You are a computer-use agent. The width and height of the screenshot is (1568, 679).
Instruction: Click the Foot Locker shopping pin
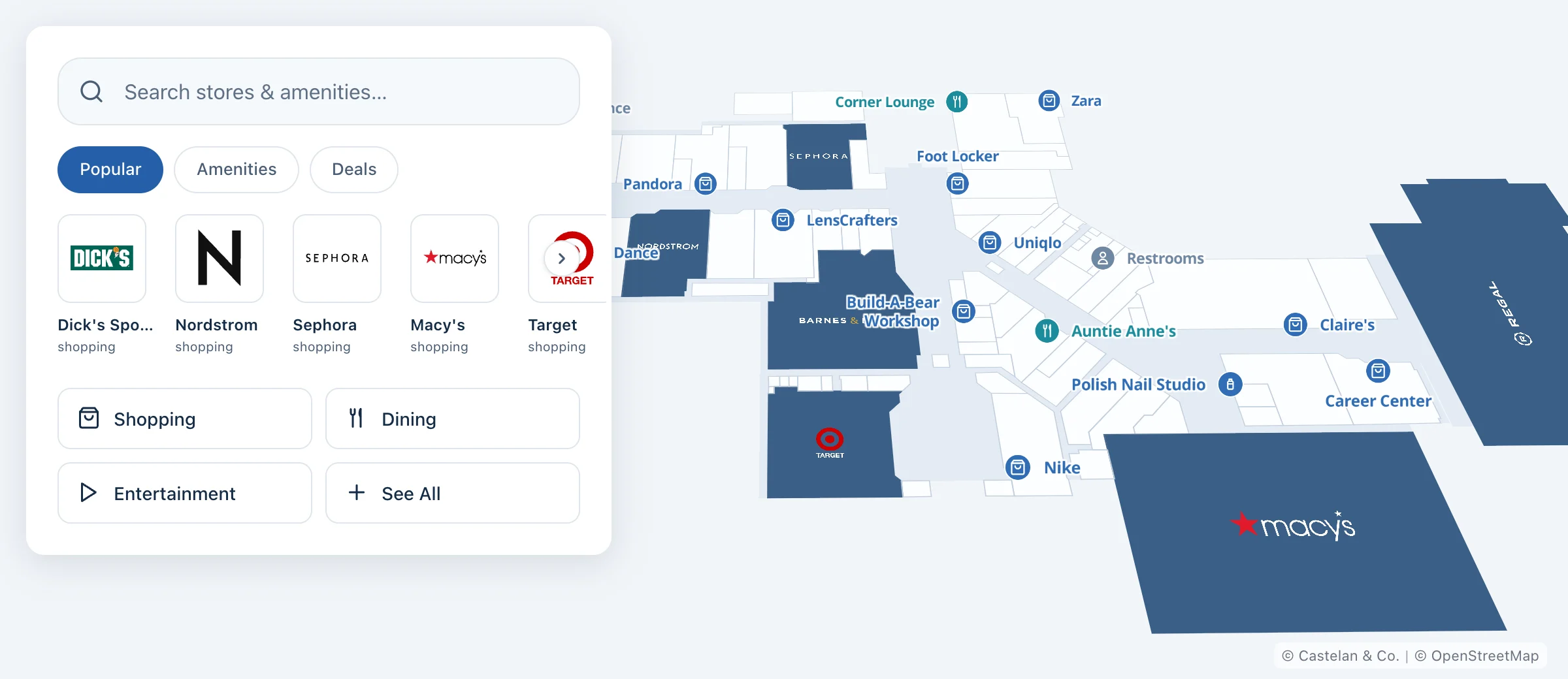(958, 183)
